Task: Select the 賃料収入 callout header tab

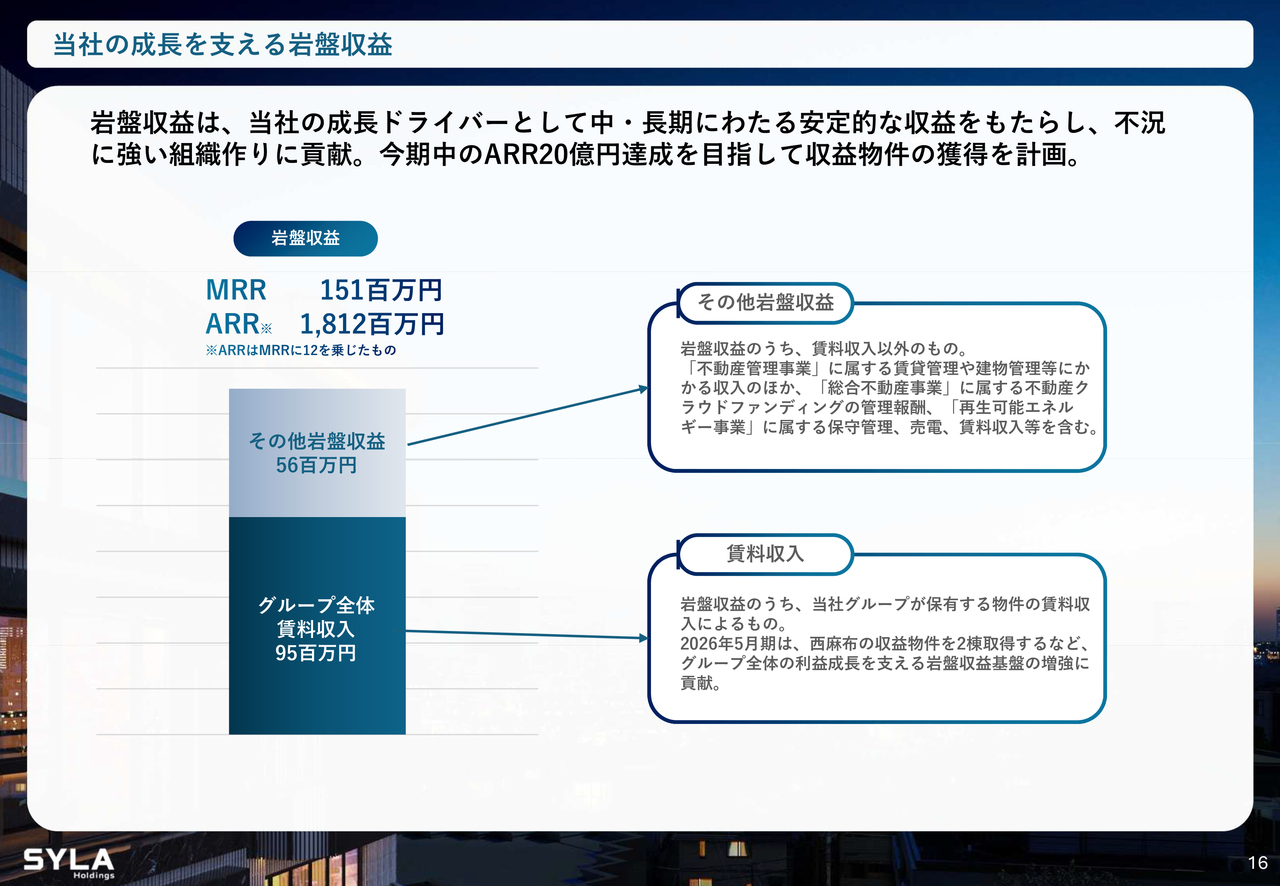Action: [765, 553]
